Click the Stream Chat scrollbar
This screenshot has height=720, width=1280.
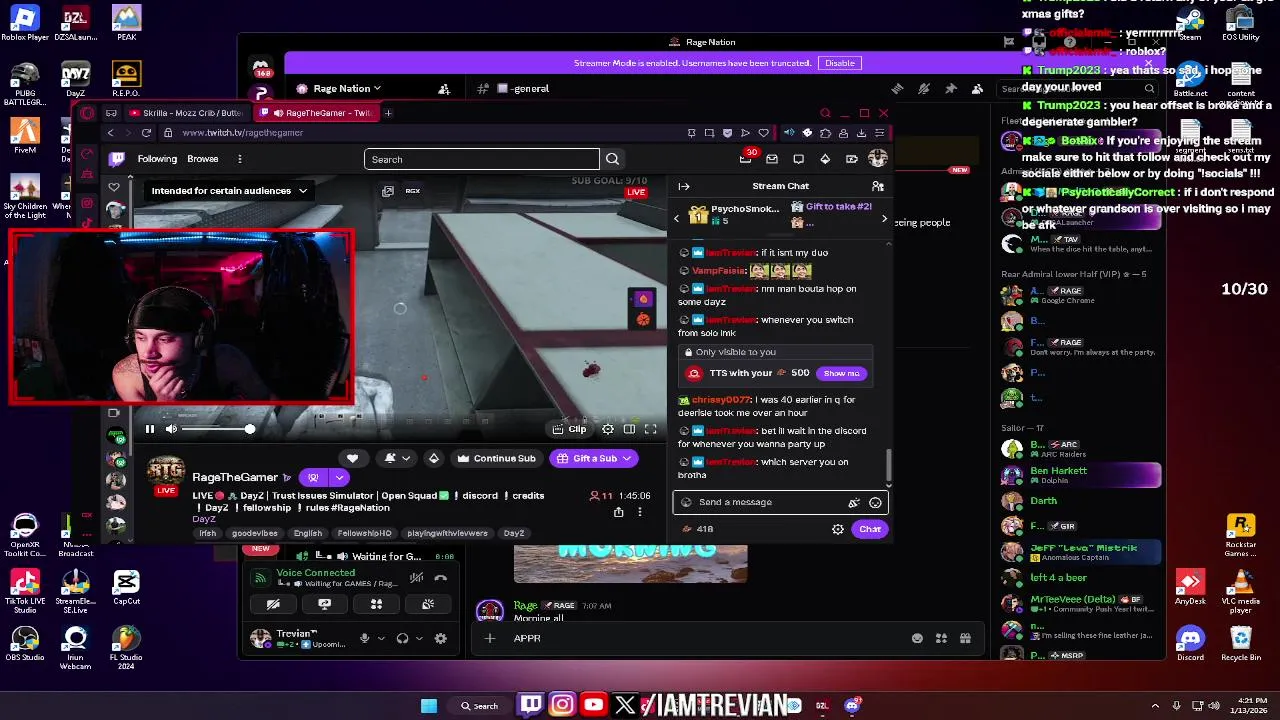[887, 463]
